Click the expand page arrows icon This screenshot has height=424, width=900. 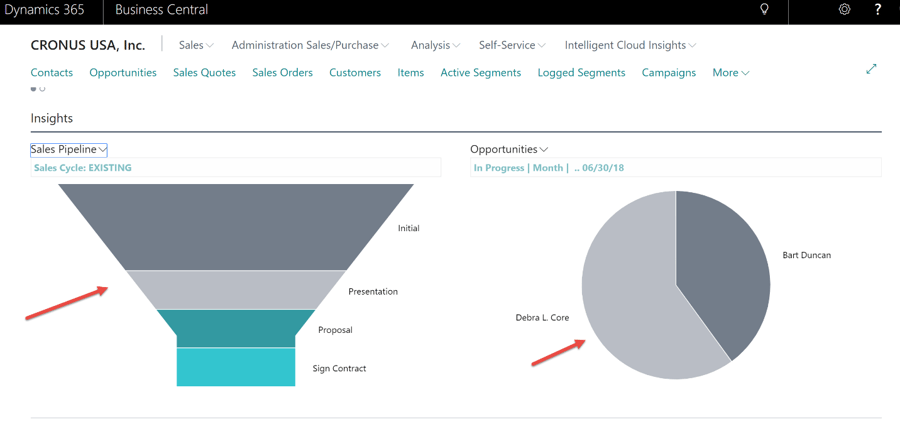click(x=871, y=69)
